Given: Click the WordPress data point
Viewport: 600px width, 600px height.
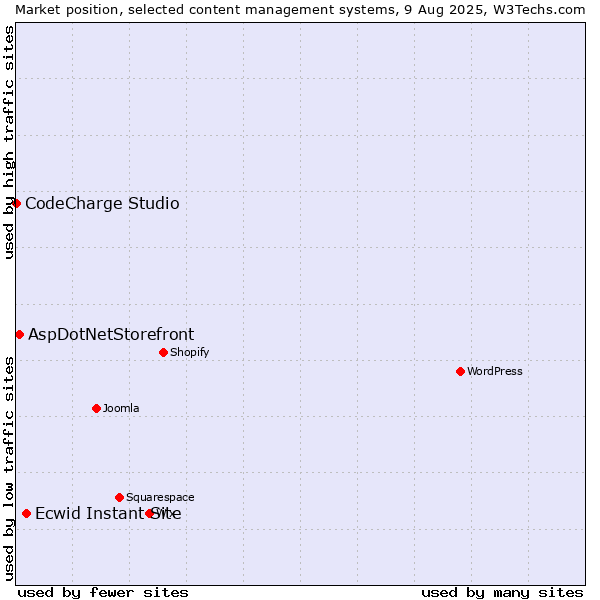Looking at the screenshot, I should tap(460, 372).
